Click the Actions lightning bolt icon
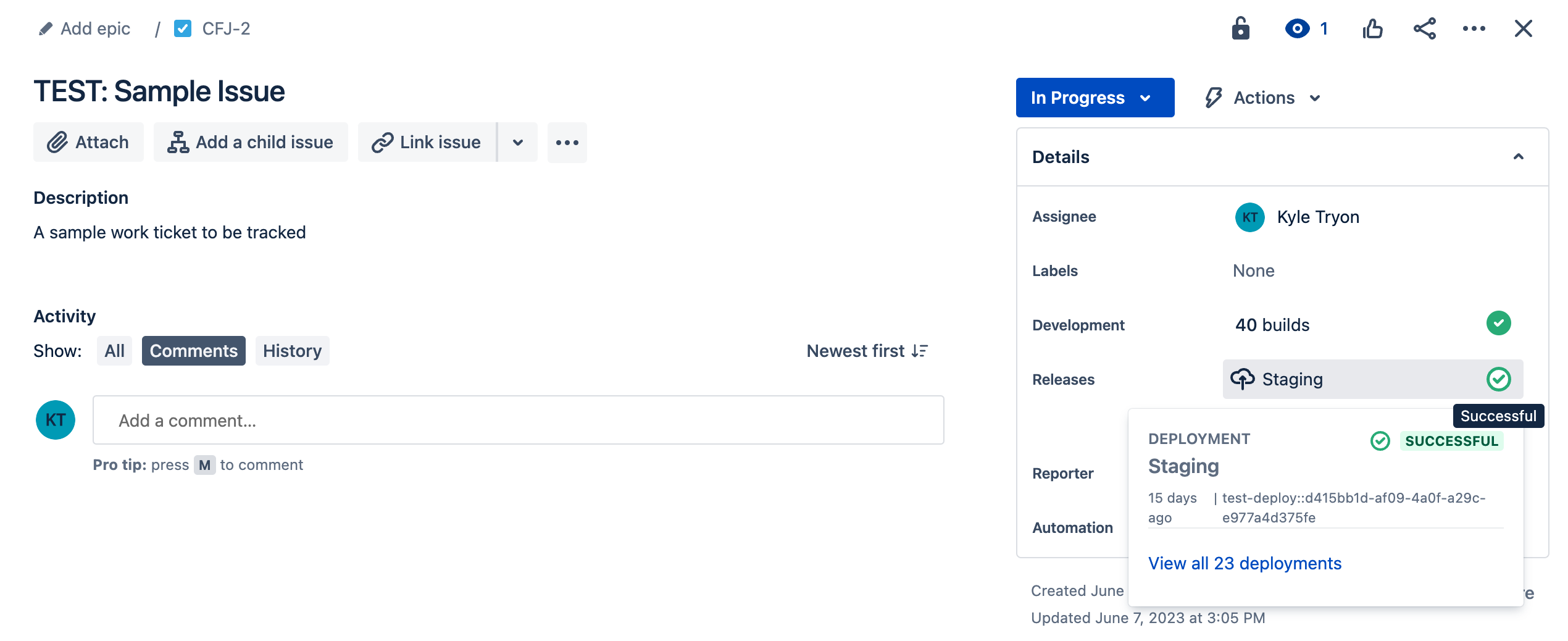The height and width of the screenshot is (641, 1568). pos(1214,98)
